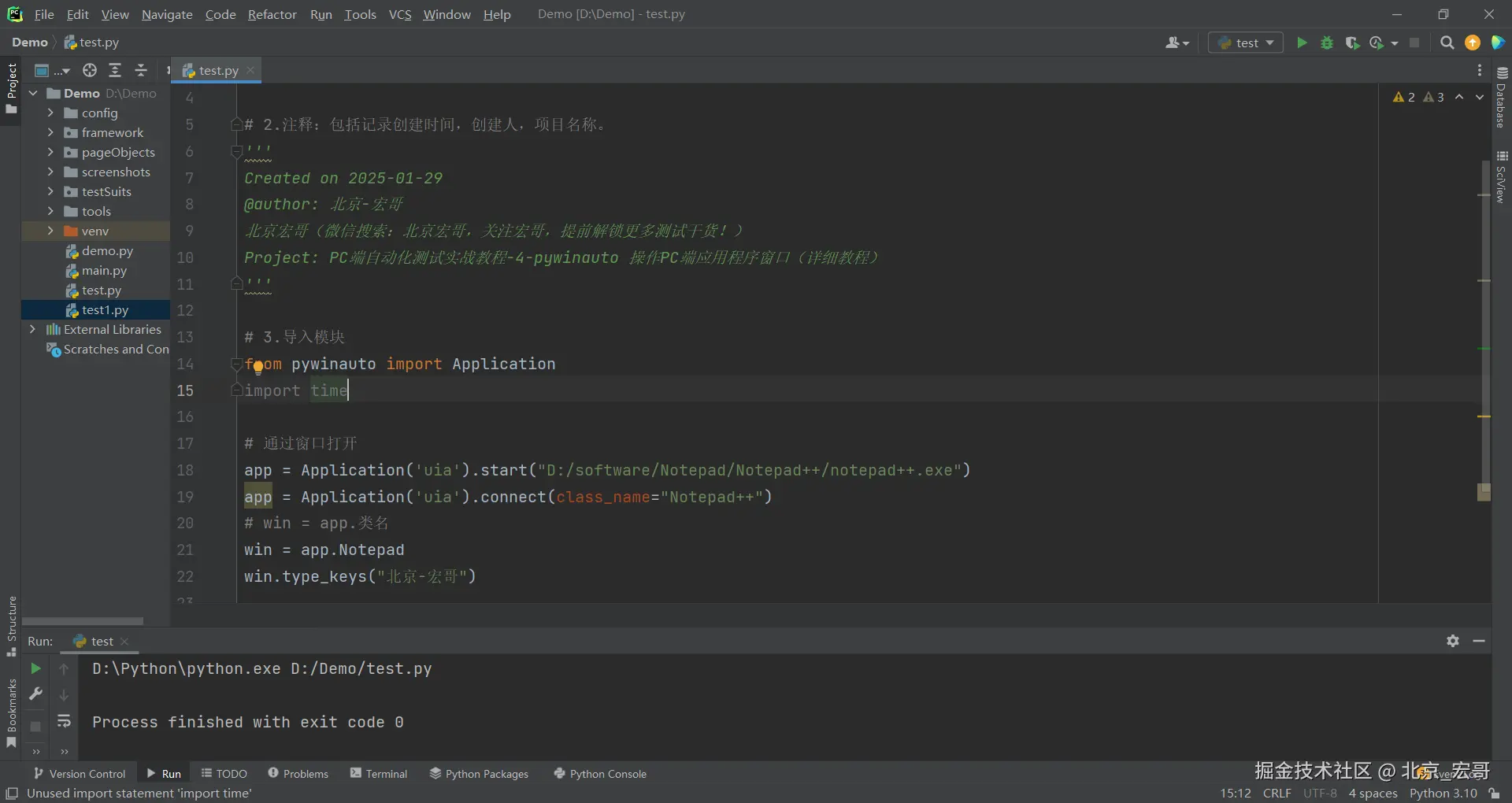The image size is (1512, 803).
Task: Collapse the Demo project root arrow
Action: tap(33, 93)
